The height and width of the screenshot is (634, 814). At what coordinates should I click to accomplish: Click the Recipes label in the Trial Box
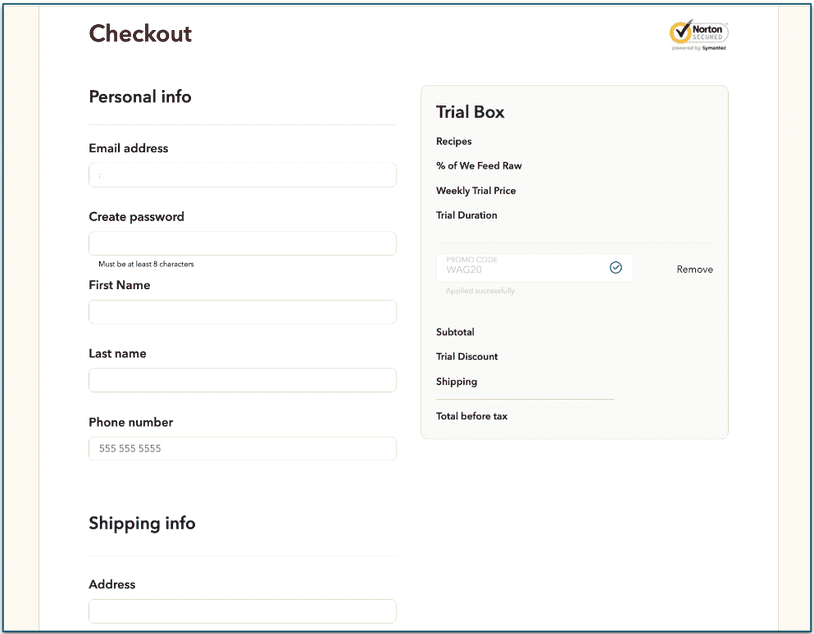tap(453, 141)
